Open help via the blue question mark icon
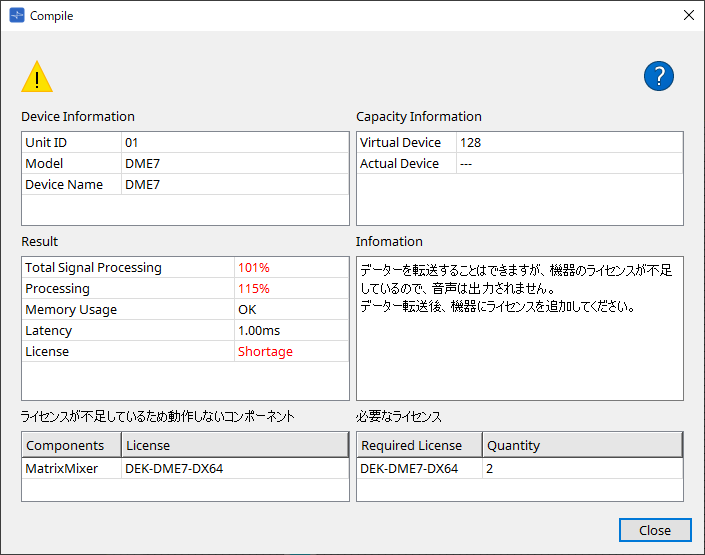Screen dimensions: 705x555 click(658, 76)
